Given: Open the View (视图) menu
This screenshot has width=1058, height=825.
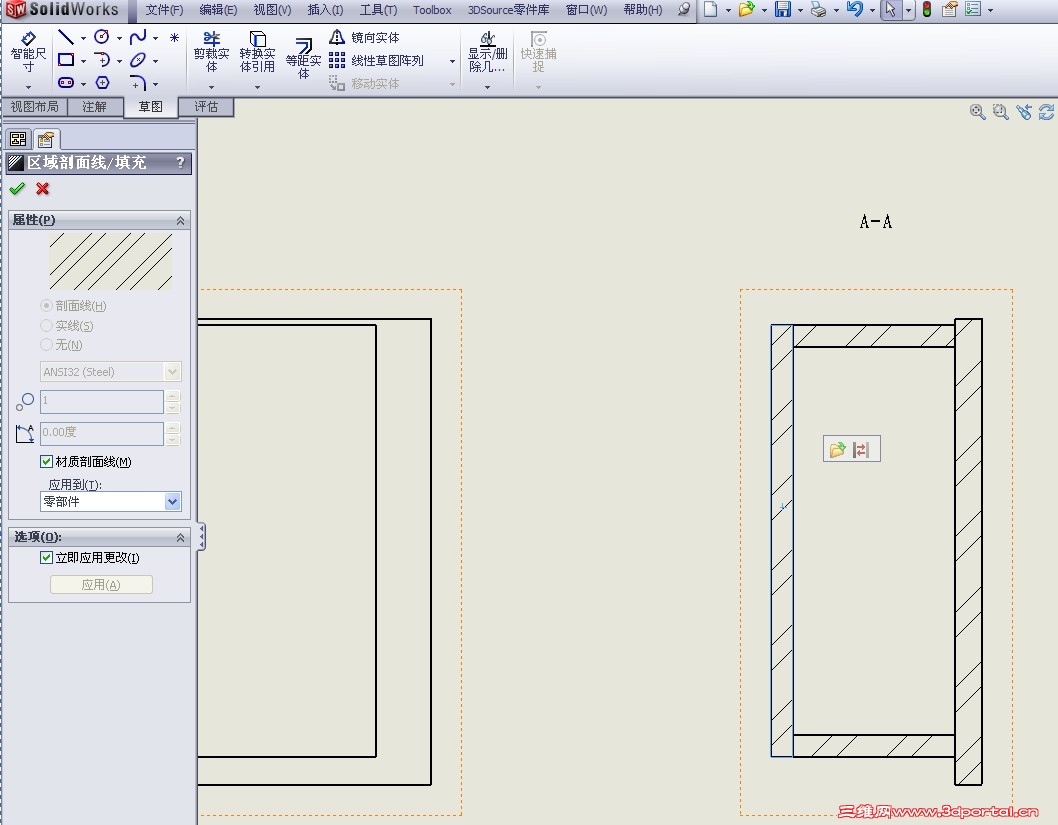Looking at the screenshot, I should [x=272, y=10].
